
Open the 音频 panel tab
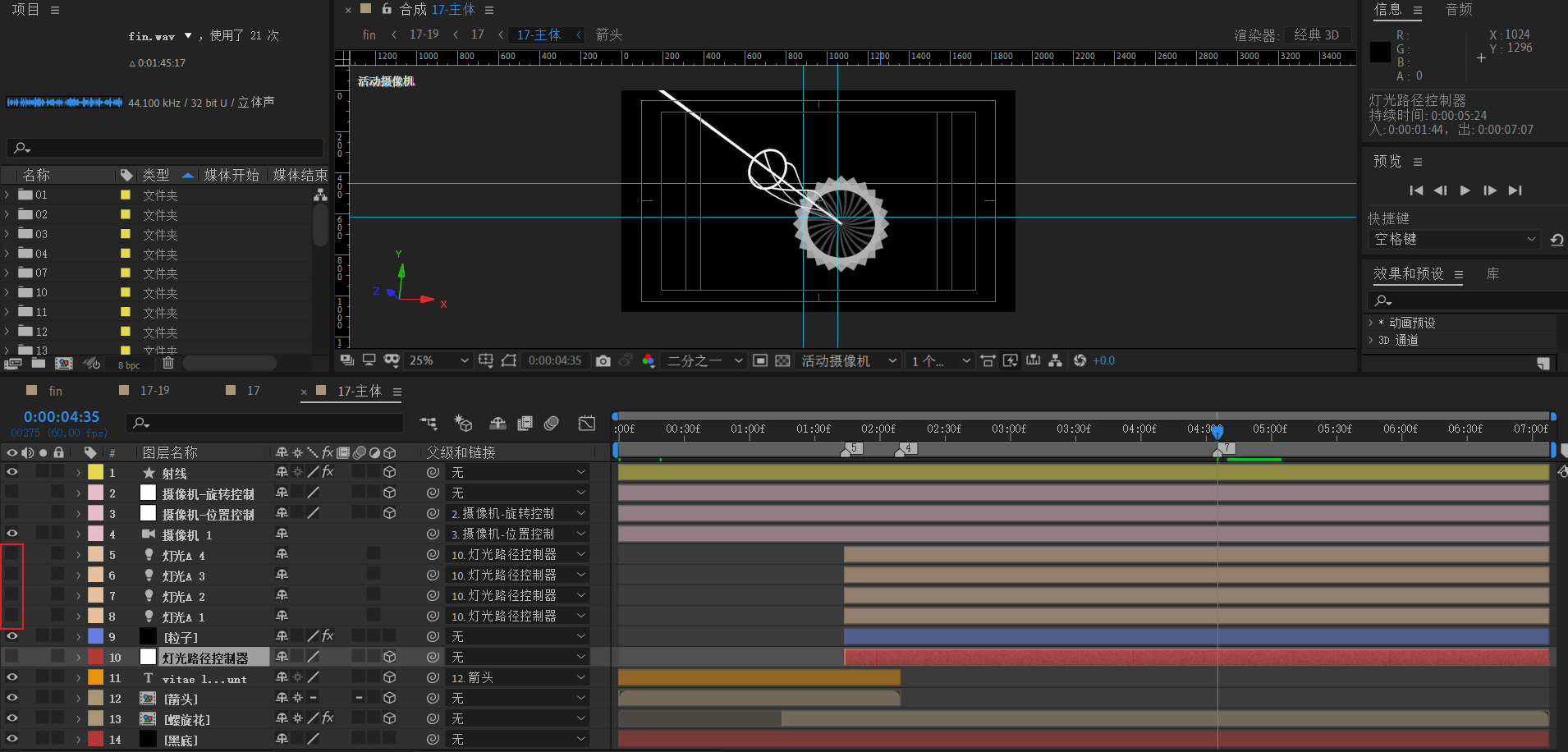[x=1458, y=10]
